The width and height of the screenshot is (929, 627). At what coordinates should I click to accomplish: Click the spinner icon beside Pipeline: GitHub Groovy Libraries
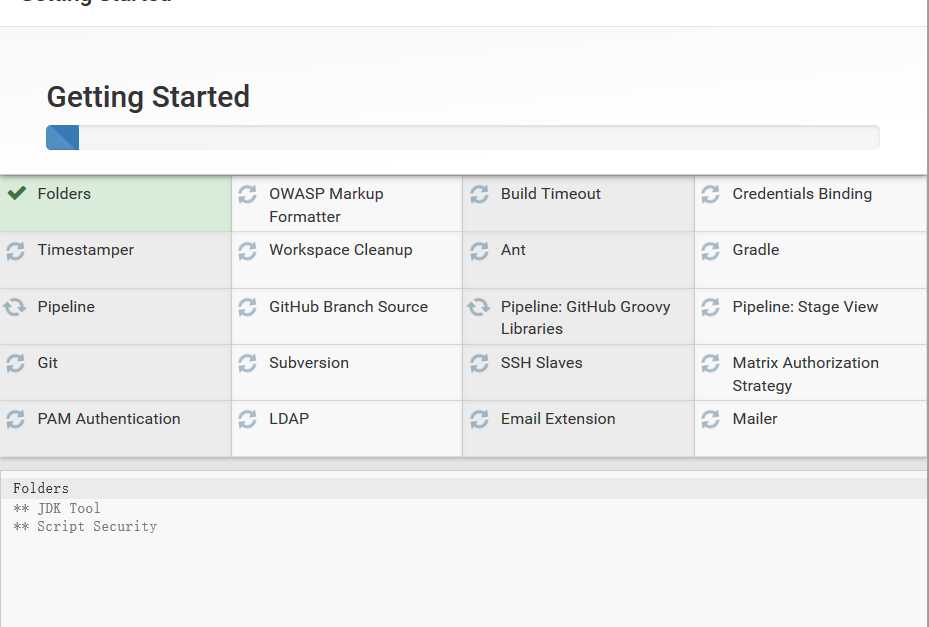click(478, 307)
